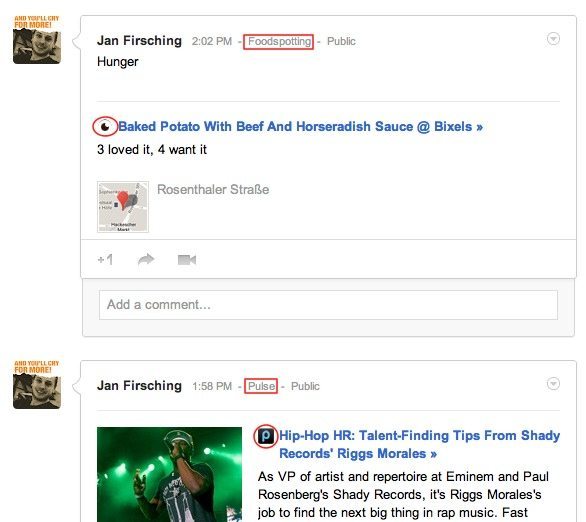The height and width of the screenshot is (522, 586).
Task: Open the Baked Potato With Beef link
Action: click(300, 127)
